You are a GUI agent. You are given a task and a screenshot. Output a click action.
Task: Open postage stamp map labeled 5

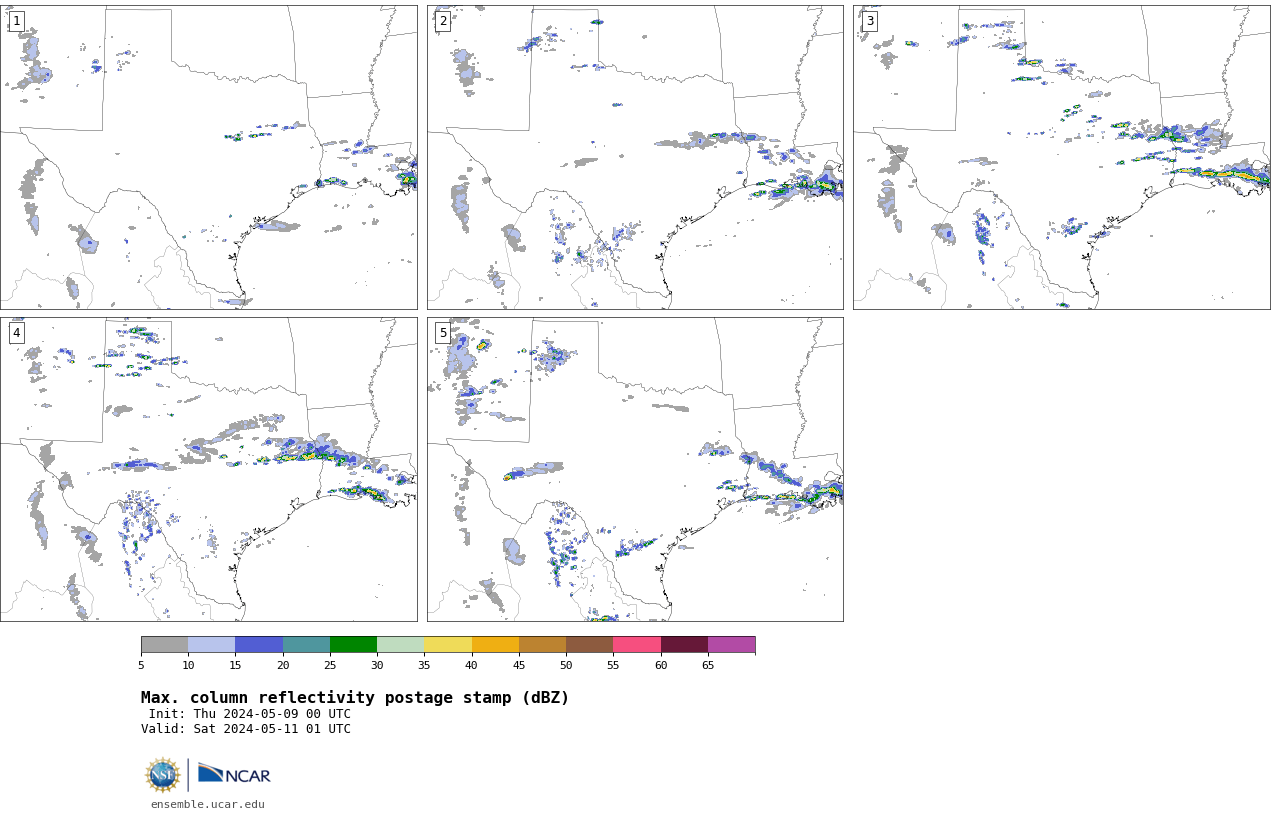coord(635,469)
